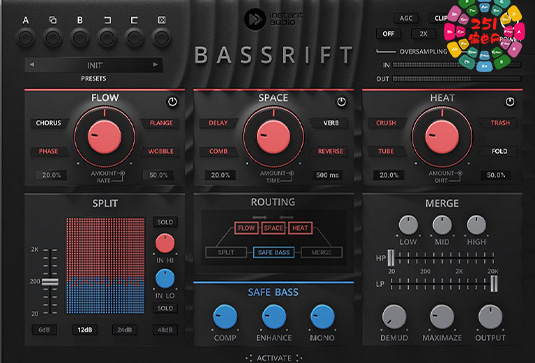Click the LP filter slider handle
535x363 pixels.
coord(494,284)
